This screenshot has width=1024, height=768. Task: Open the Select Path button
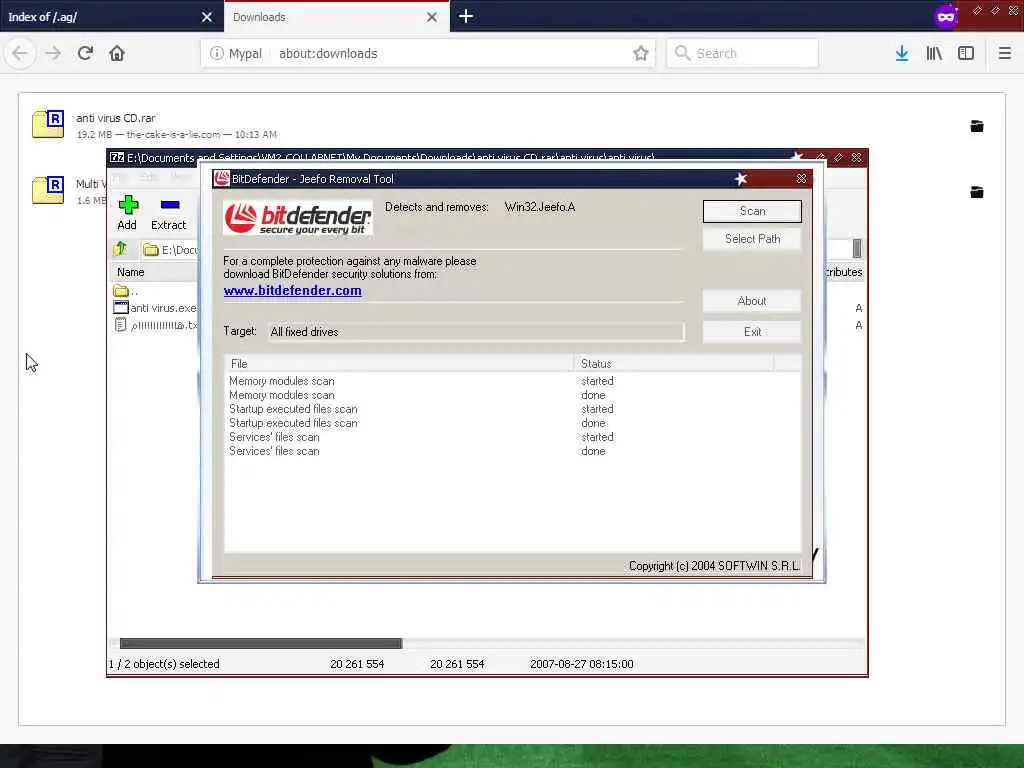point(752,239)
